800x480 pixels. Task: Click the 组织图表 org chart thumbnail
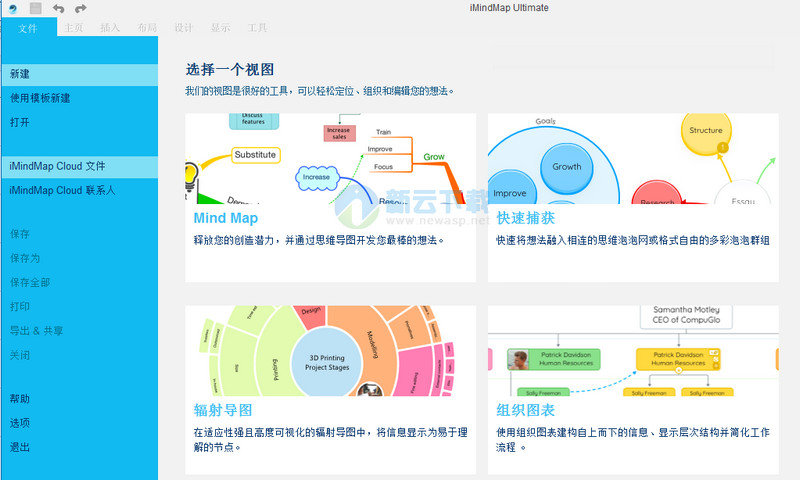[x=633, y=351]
